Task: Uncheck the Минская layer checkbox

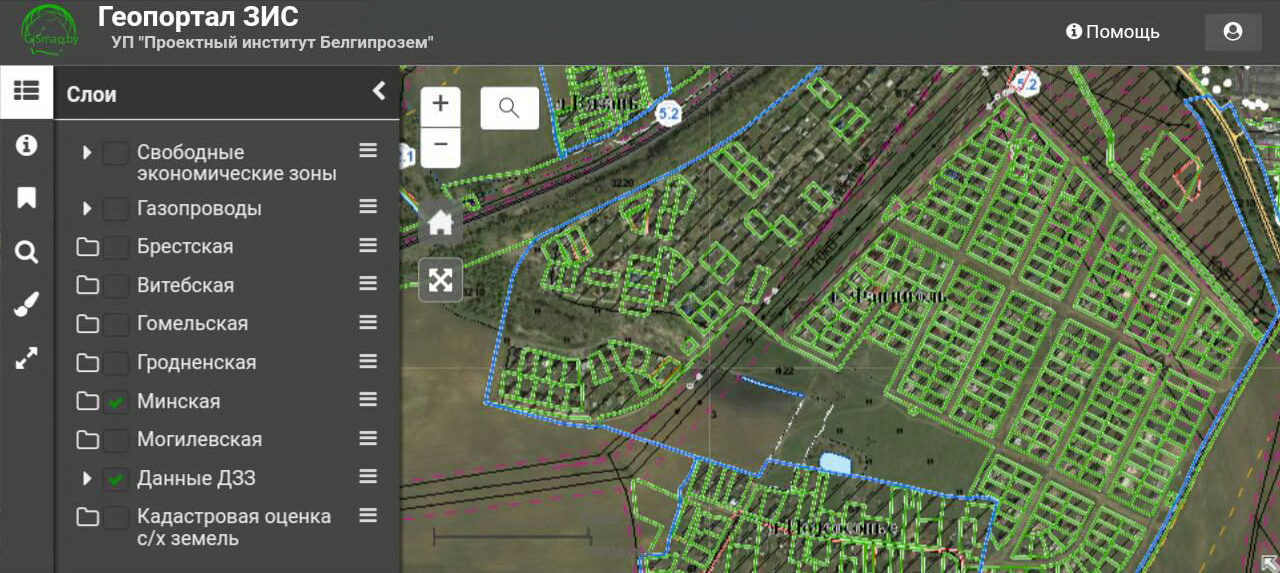Action: click(x=116, y=402)
